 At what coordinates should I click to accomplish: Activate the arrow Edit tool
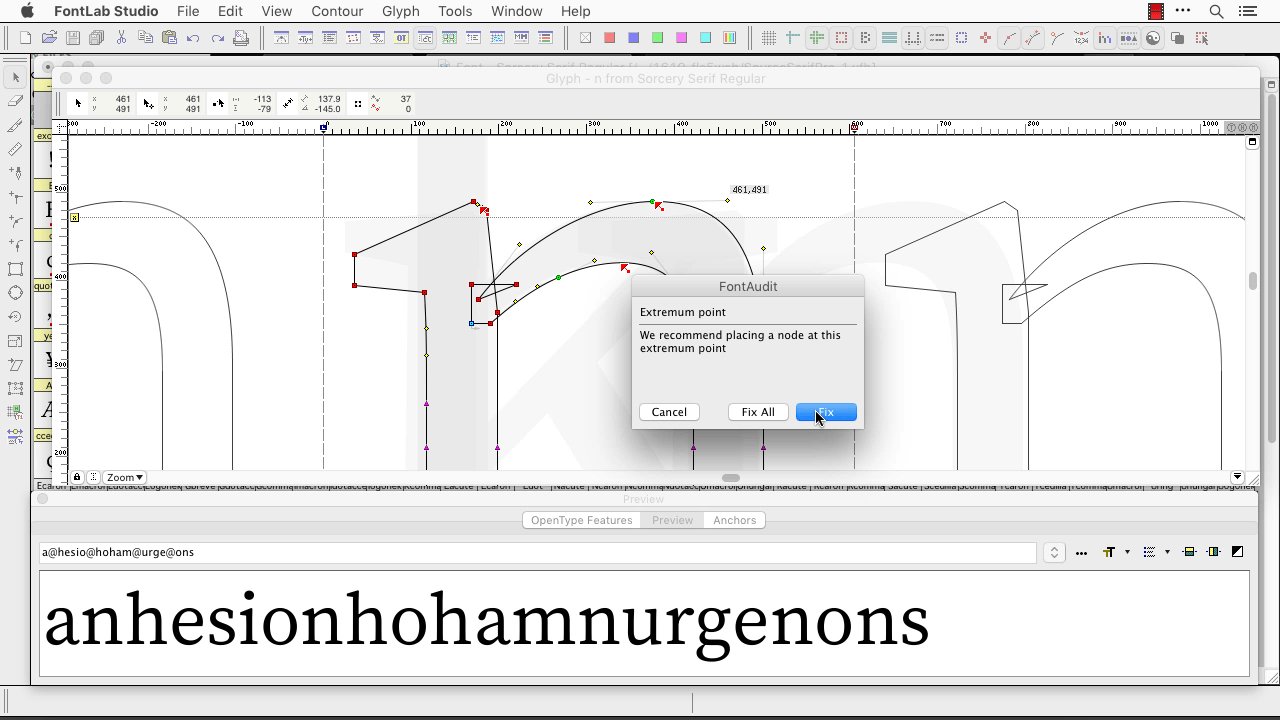click(15, 77)
